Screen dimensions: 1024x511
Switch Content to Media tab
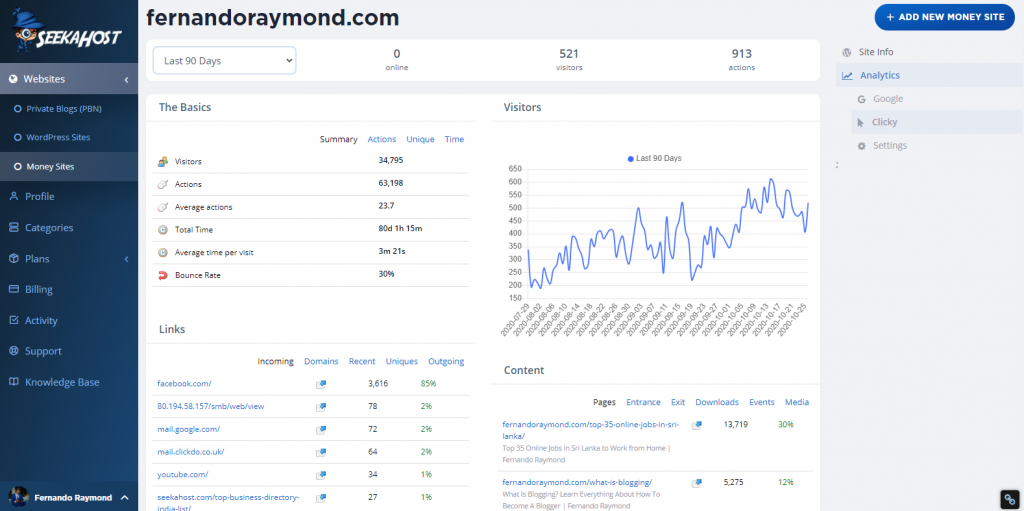[797, 403]
